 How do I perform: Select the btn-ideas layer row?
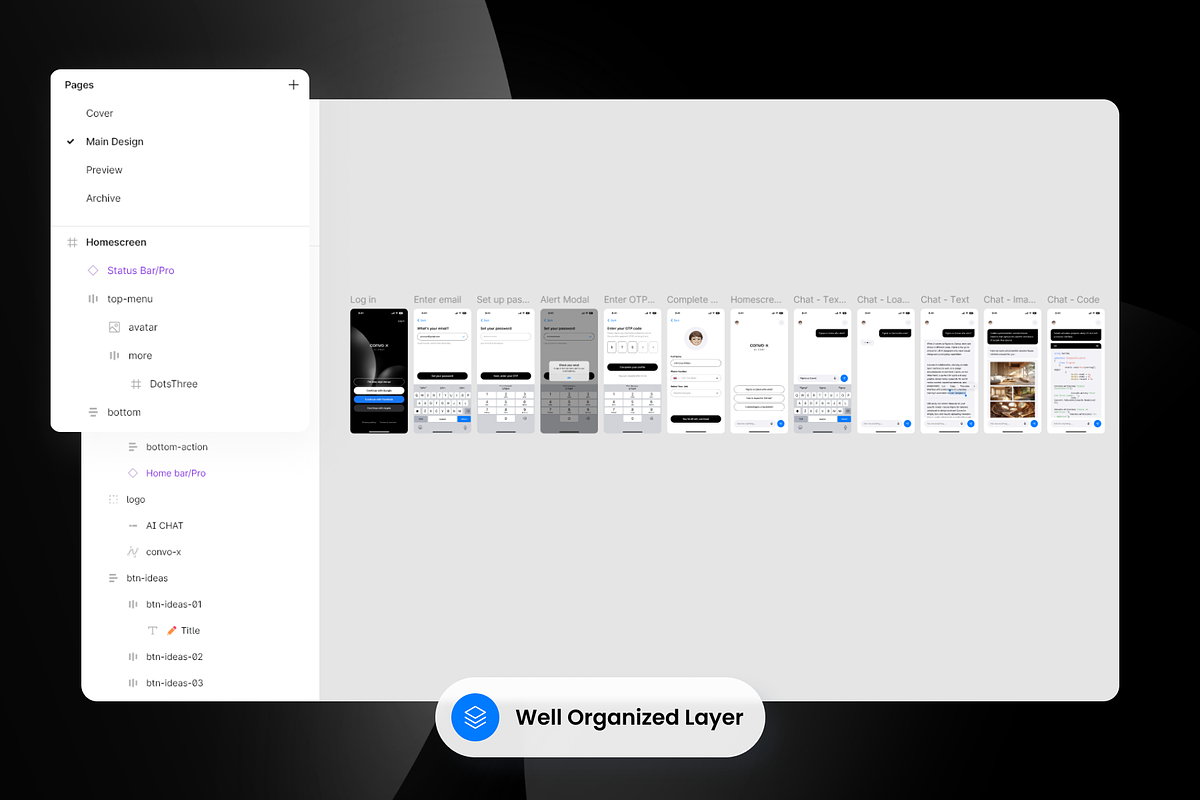click(200, 578)
